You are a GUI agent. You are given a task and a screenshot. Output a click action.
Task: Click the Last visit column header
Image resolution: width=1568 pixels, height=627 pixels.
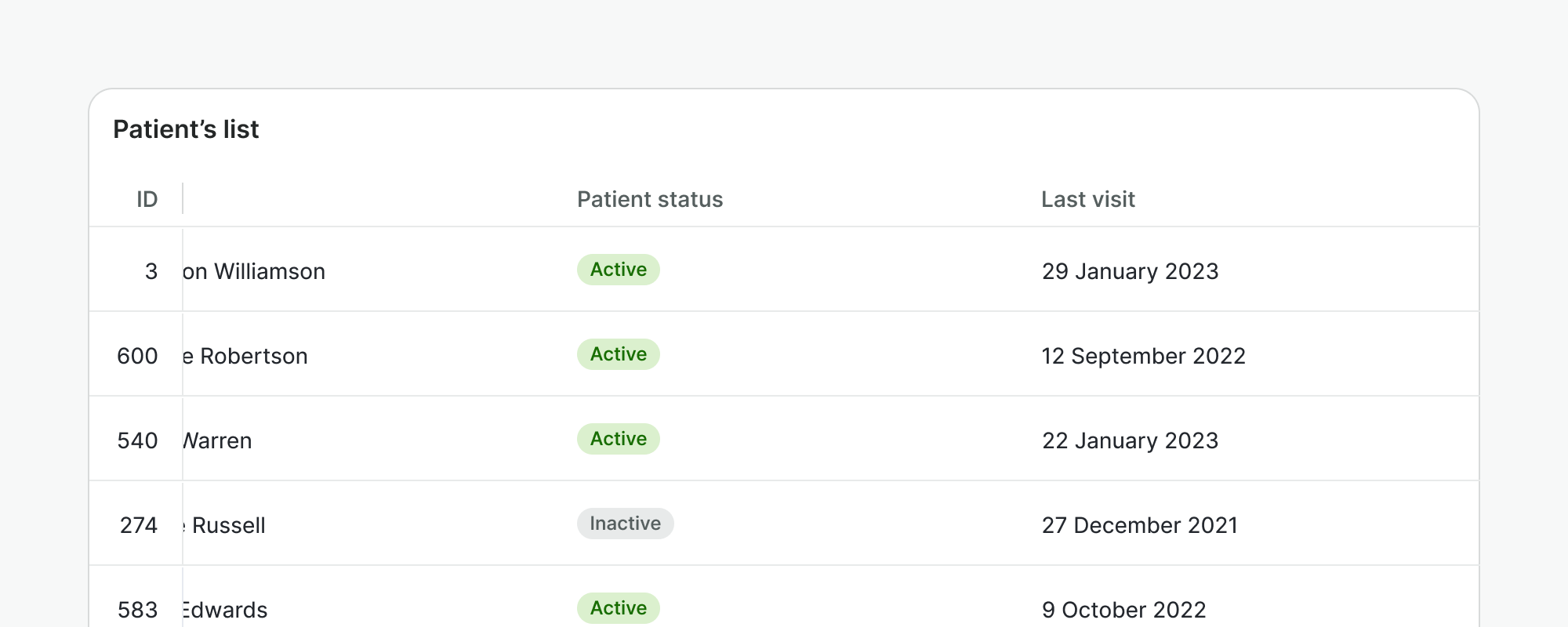point(1087,199)
